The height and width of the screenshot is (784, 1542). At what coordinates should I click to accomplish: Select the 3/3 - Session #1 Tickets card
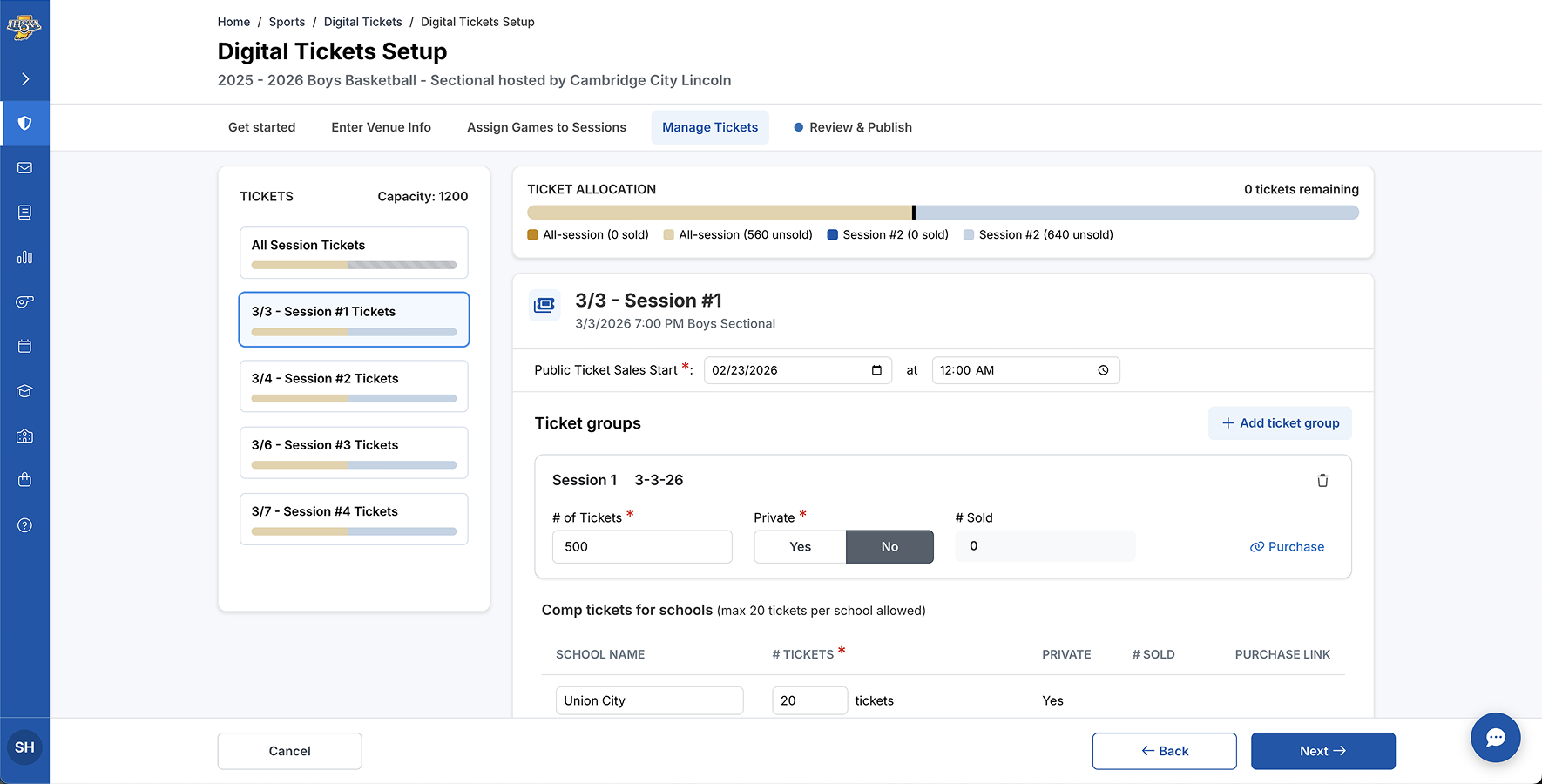[354, 320]
